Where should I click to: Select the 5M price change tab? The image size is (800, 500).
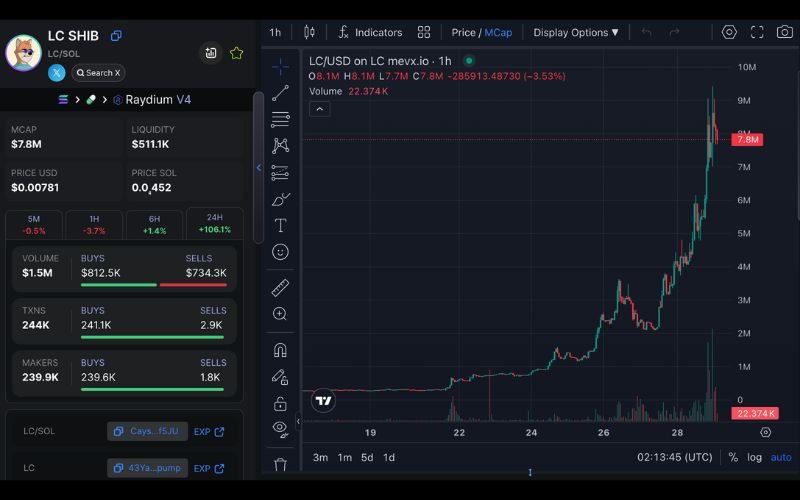pyautogui.click(x=34, y=224)
